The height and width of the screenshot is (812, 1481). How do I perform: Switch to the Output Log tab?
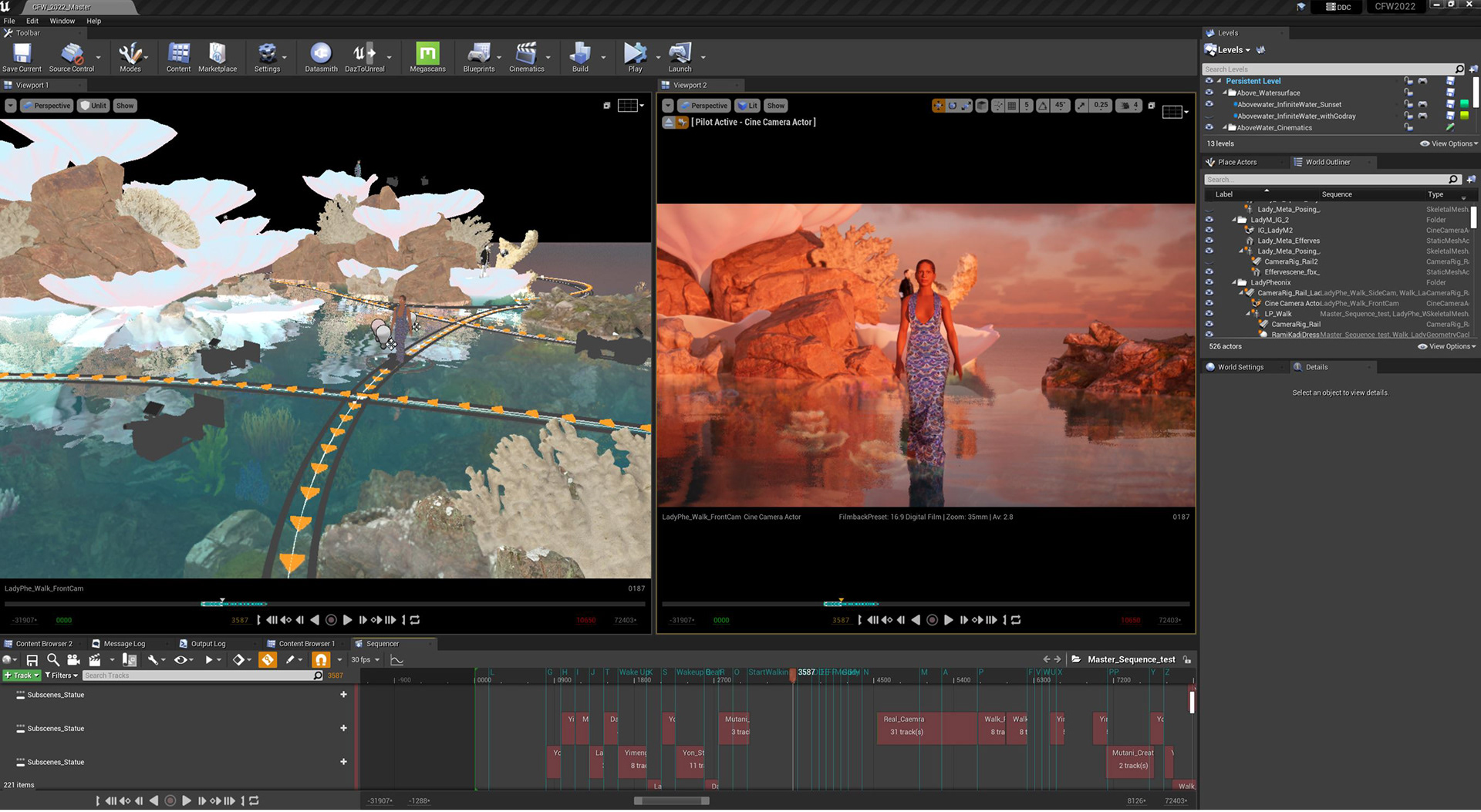(x=207, y=644)
